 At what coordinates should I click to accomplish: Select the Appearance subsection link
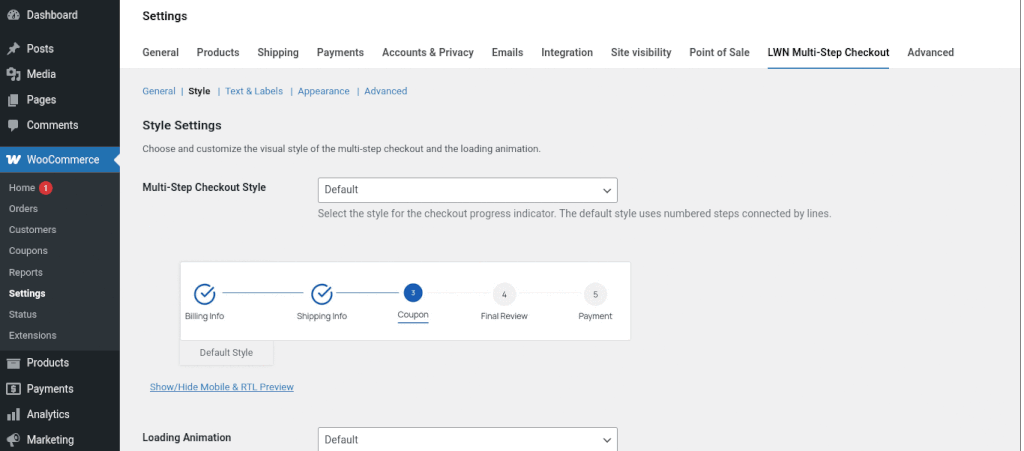coord(323,91)
